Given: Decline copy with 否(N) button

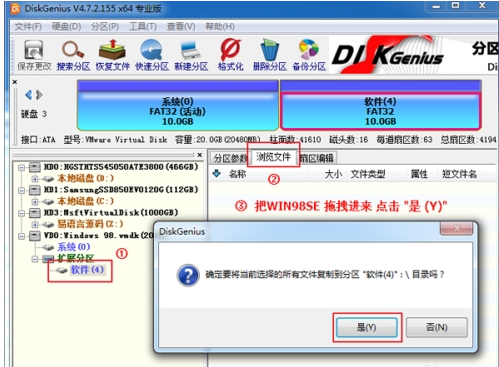Looking at the screenshot, I should point(437,327).
